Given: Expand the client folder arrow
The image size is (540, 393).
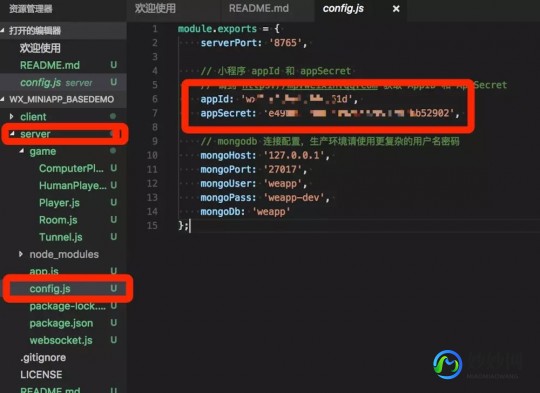Looking at the screenshot, I should coord(12,116).
